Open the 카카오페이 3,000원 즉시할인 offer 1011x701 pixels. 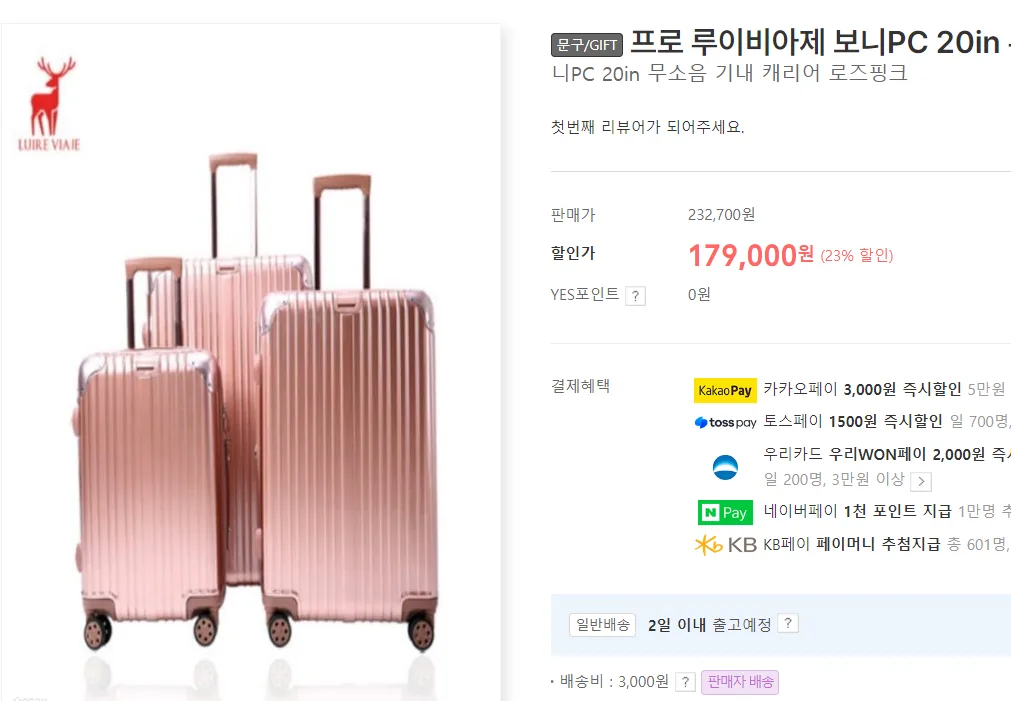tap(862, 390)
